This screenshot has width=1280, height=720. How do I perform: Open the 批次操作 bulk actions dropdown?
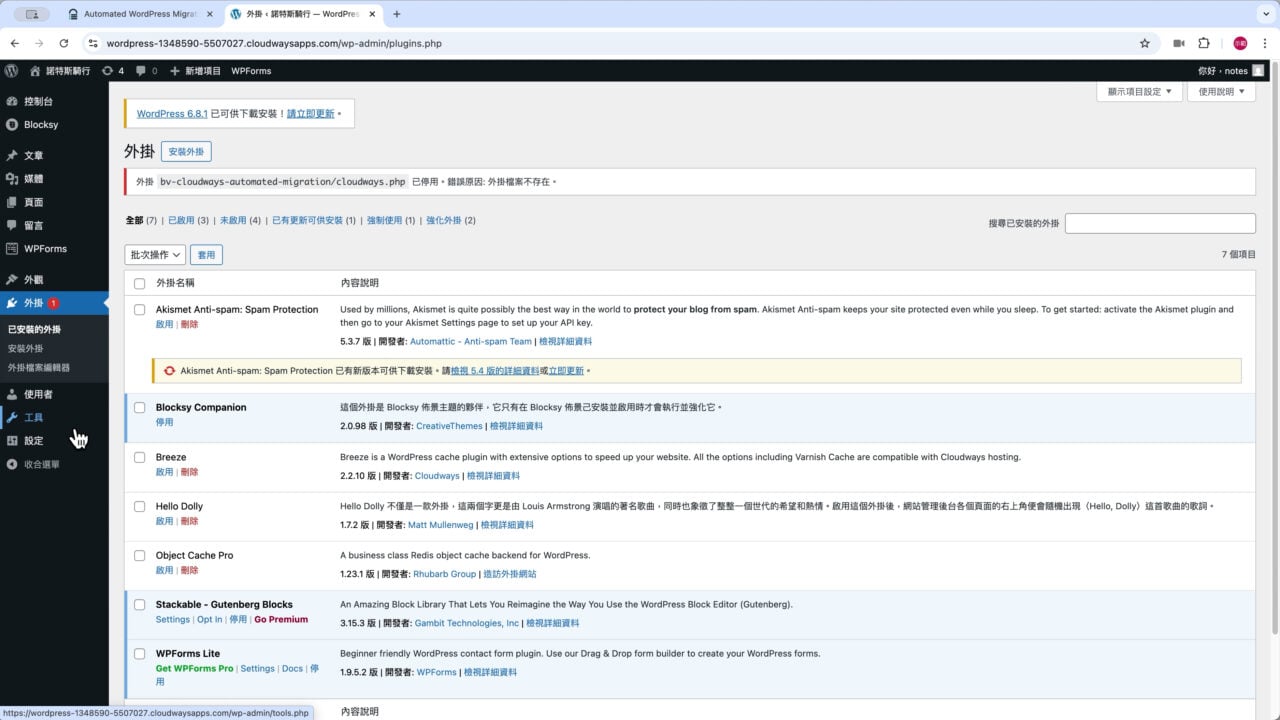point(155,255)
